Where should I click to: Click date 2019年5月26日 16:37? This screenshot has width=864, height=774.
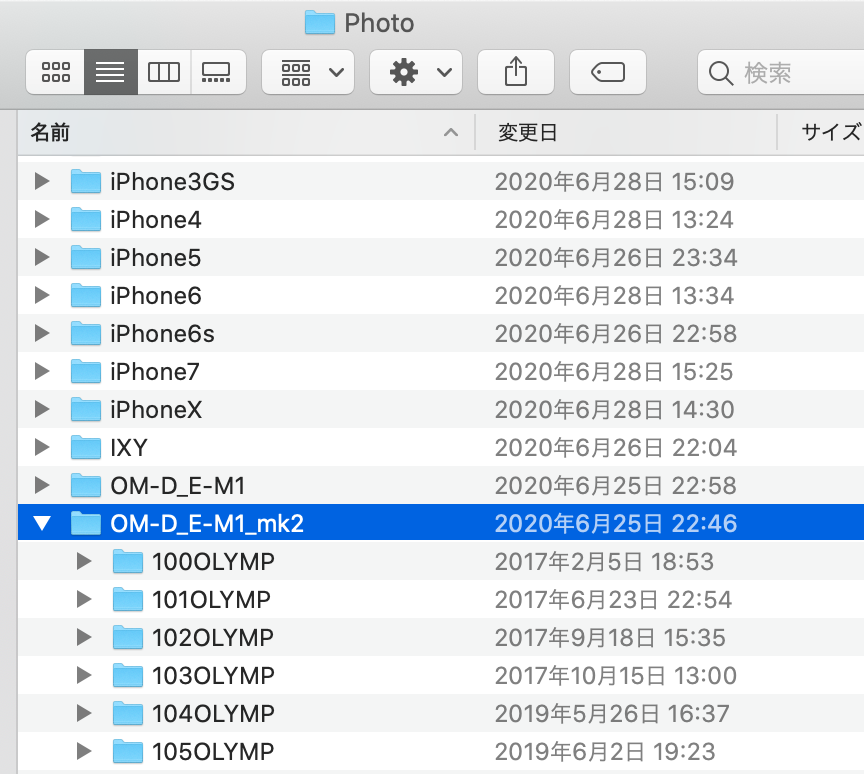[612, 714]
